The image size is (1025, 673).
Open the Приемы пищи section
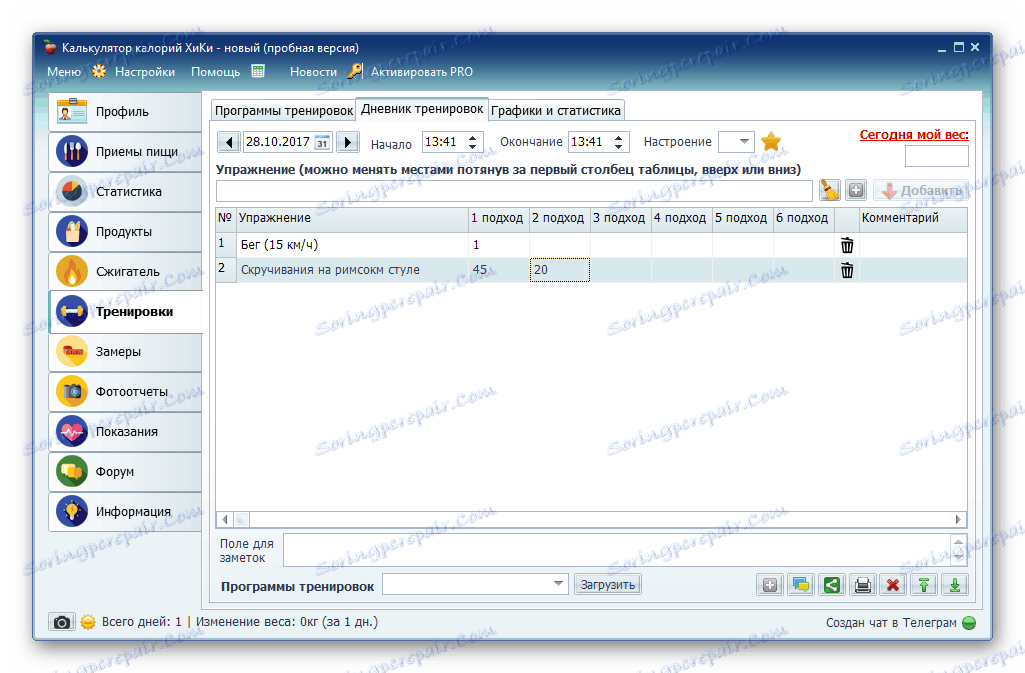pos(125,152)
